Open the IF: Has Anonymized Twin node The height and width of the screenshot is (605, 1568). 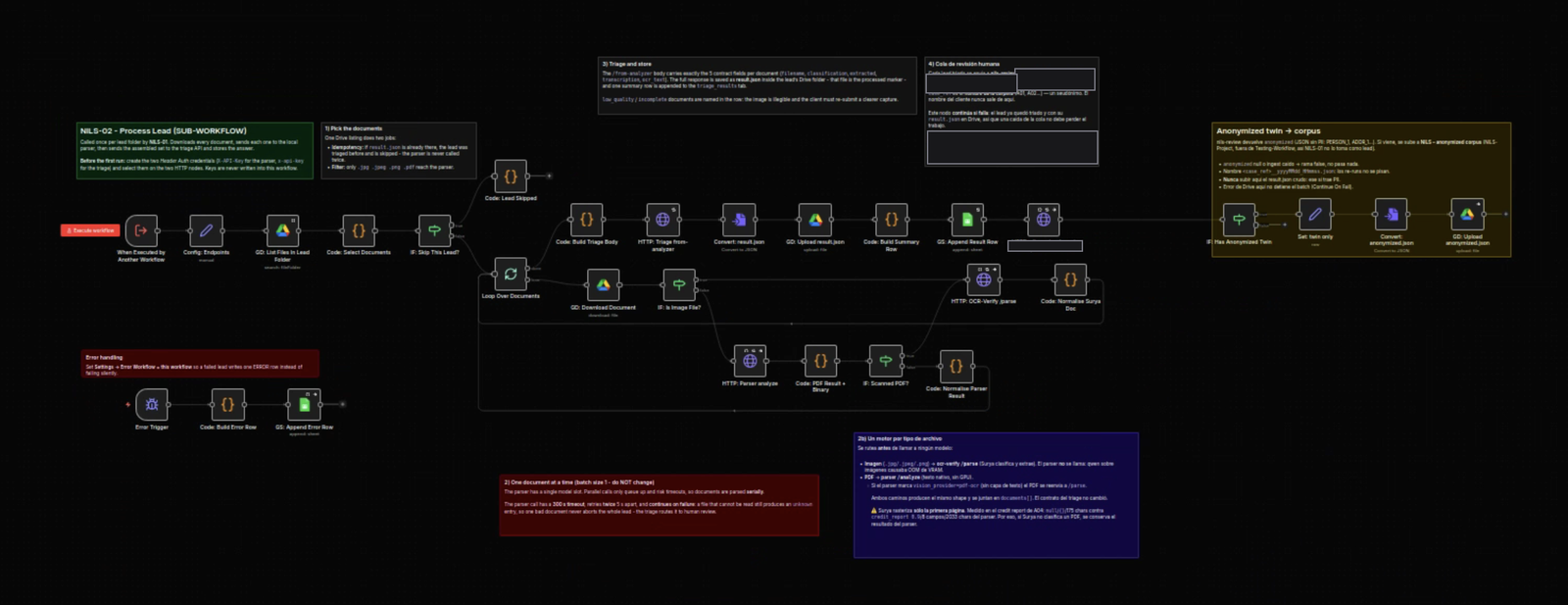click(1239, 220)
